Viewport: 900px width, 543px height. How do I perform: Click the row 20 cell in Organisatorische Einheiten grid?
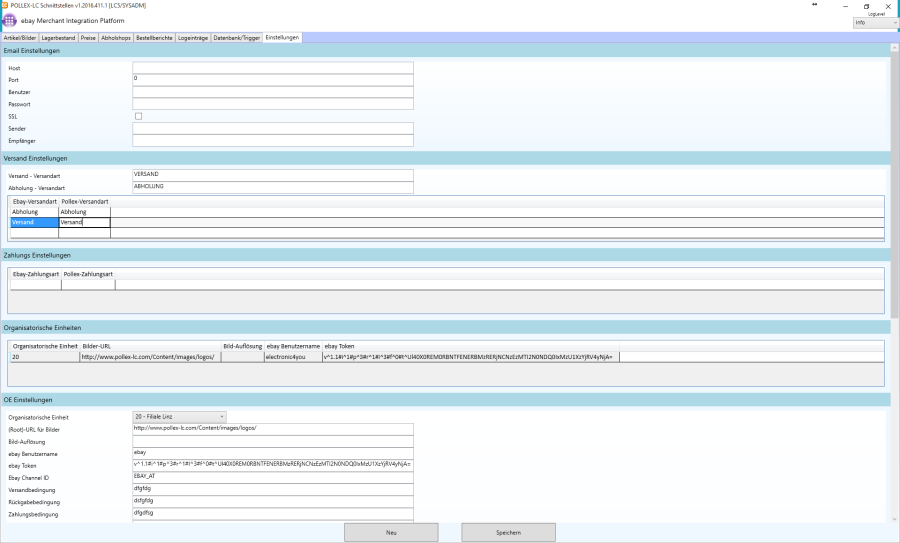coord(43,355)
